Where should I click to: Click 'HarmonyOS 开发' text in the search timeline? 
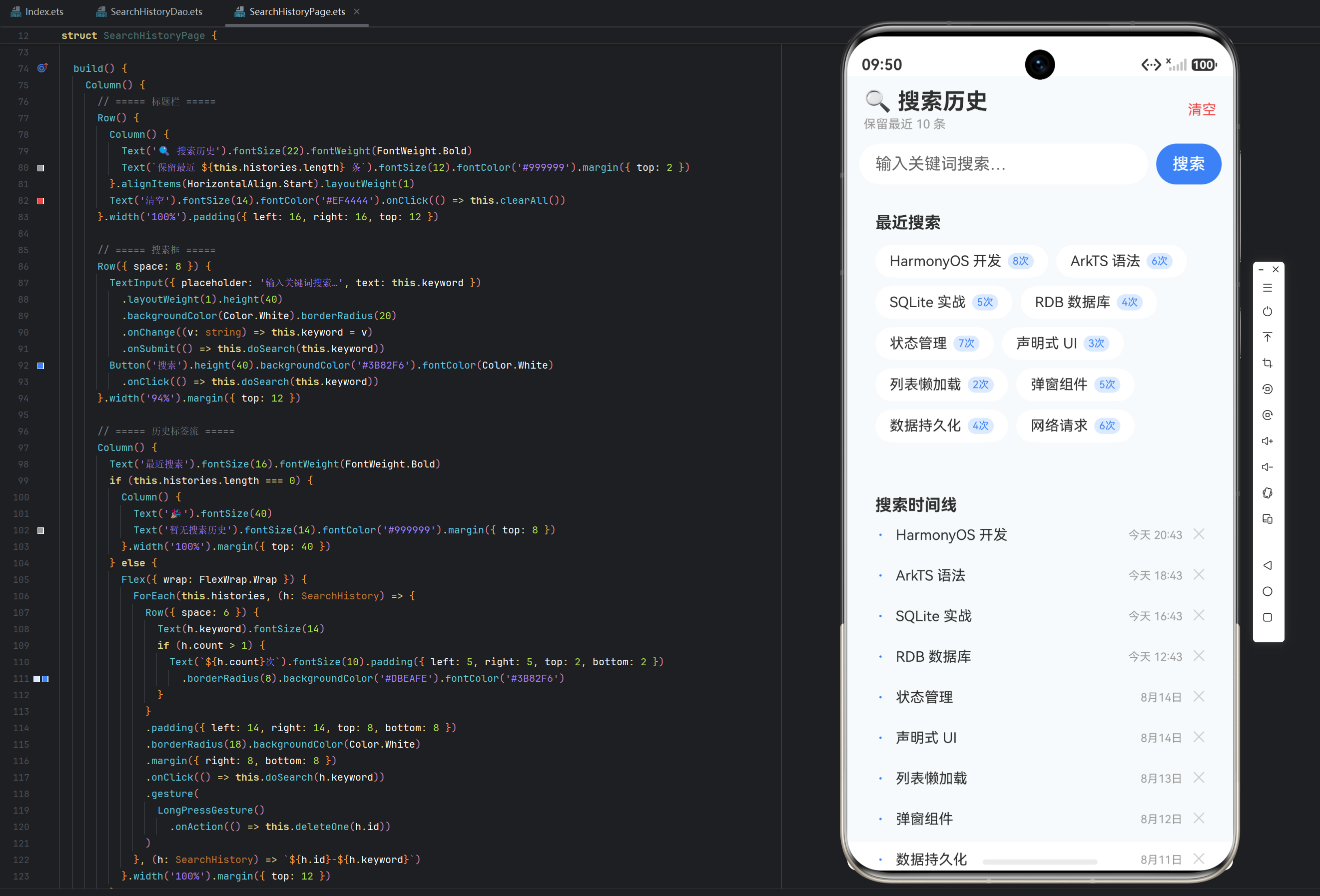pyautogui.click(x=951, y=535)
